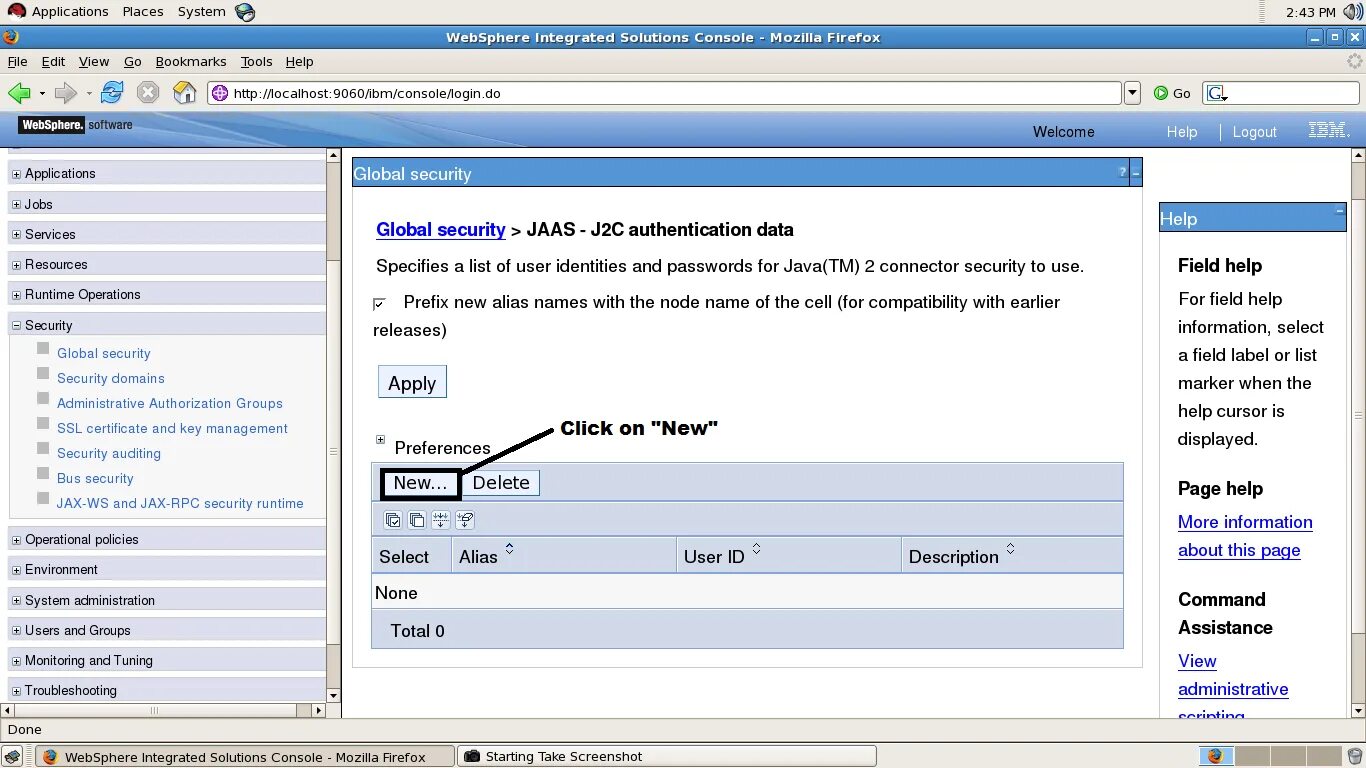The height and width of the screenshot is (768, 1366).
Task: Click the Global security bullet icon
Action: click(x=43, y=348)
